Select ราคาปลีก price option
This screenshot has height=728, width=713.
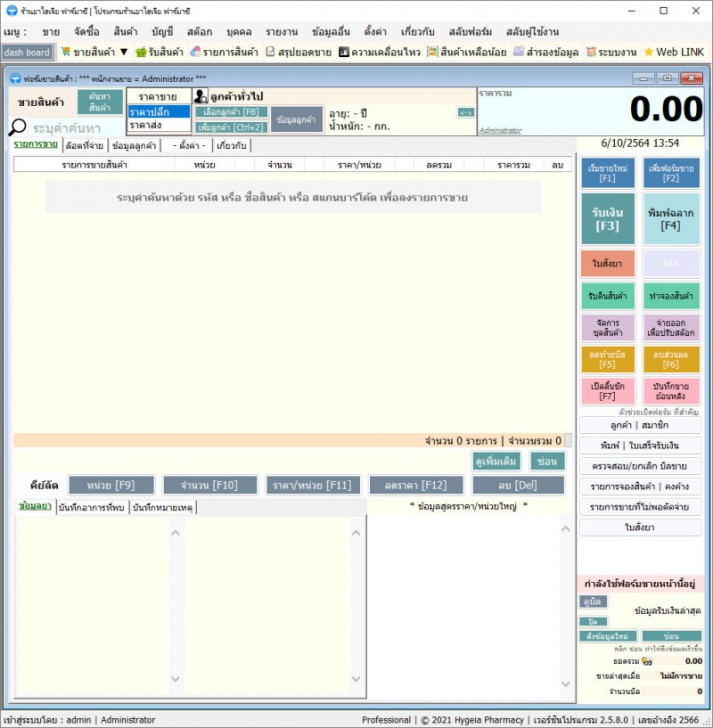[159, 111]
